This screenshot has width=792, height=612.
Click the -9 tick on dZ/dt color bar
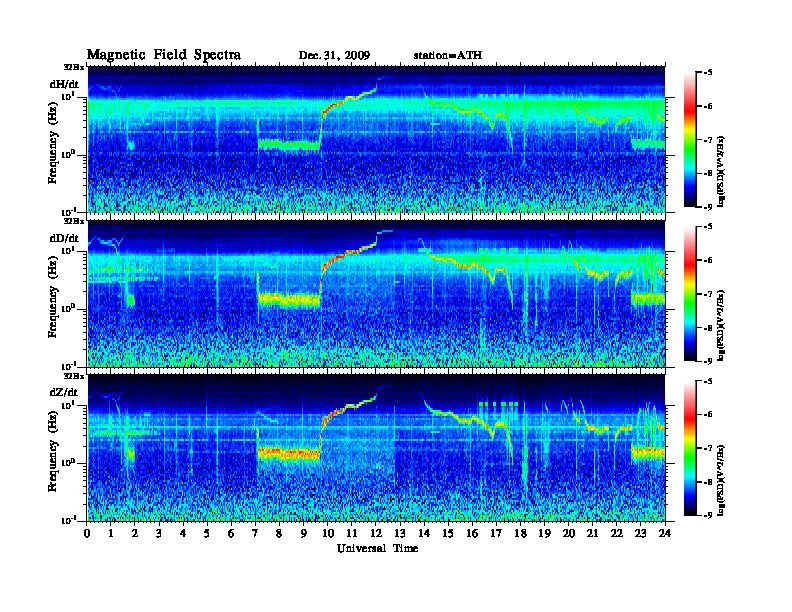tap(709, 515)
